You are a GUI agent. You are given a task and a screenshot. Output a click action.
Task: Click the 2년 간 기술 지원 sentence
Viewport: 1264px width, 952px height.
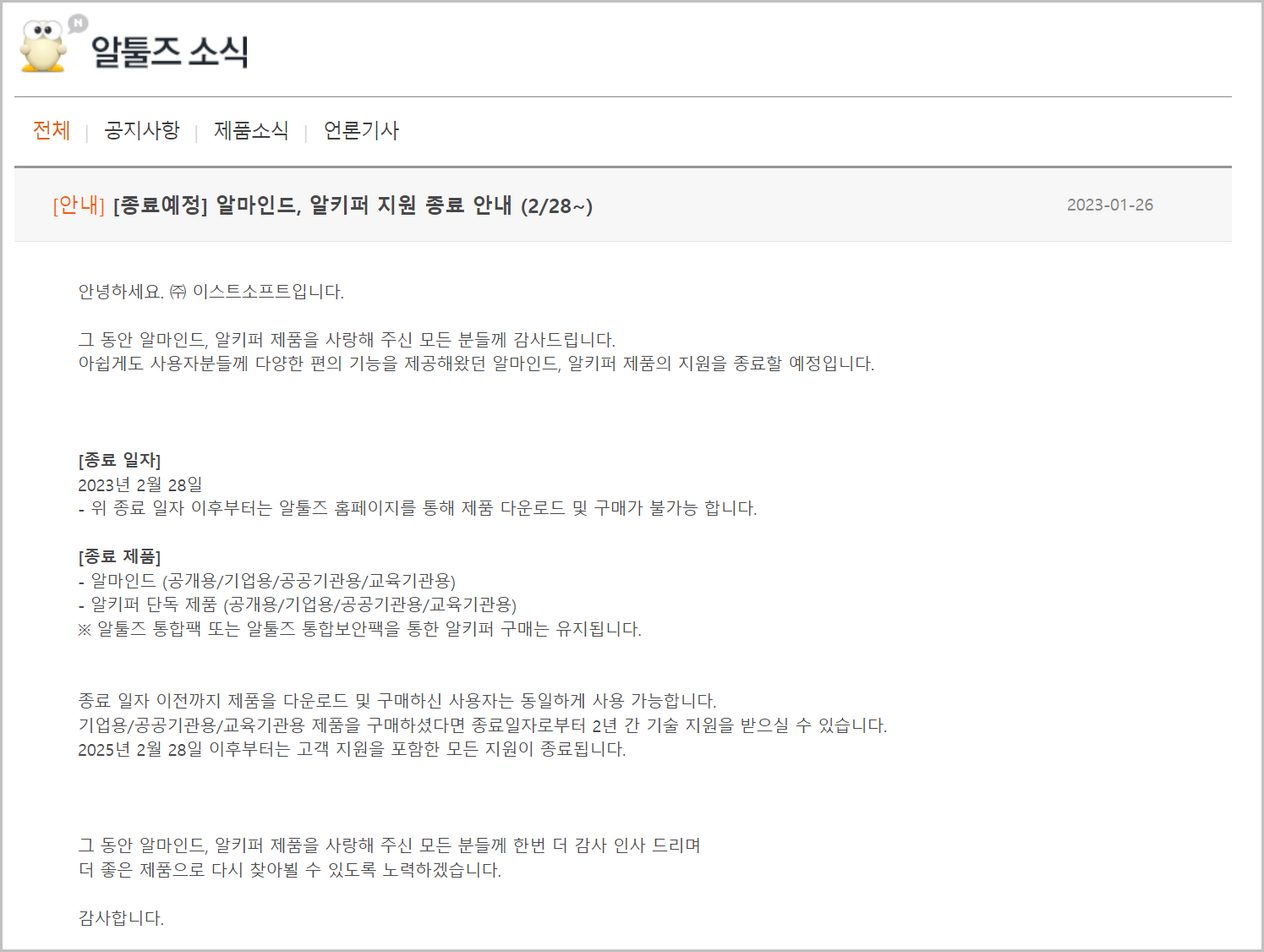coord(483,725)
